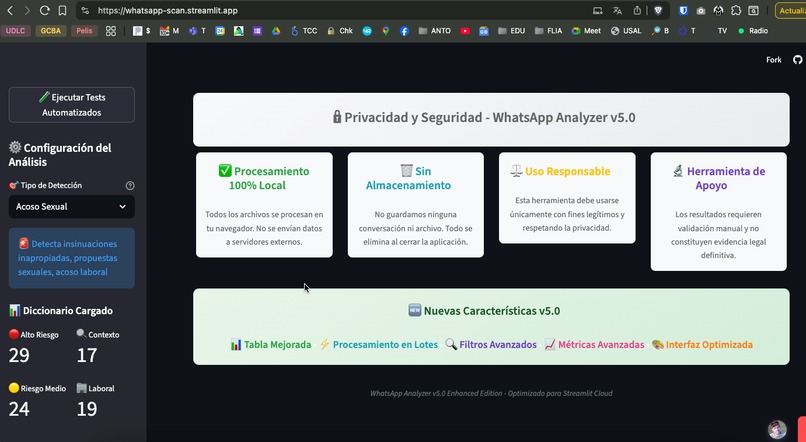The height and width of the screenshot is (442, 806).
Task: Click the Diccionario Cargado heading
Action: pyautogui.click(x=61, y=310)
